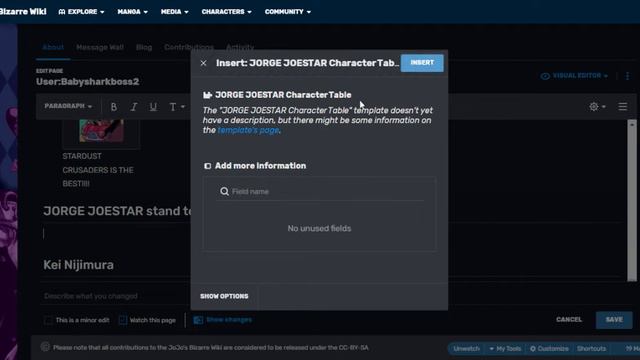
Task: Click the CANCEL button
Action: [x=569, y=320]
